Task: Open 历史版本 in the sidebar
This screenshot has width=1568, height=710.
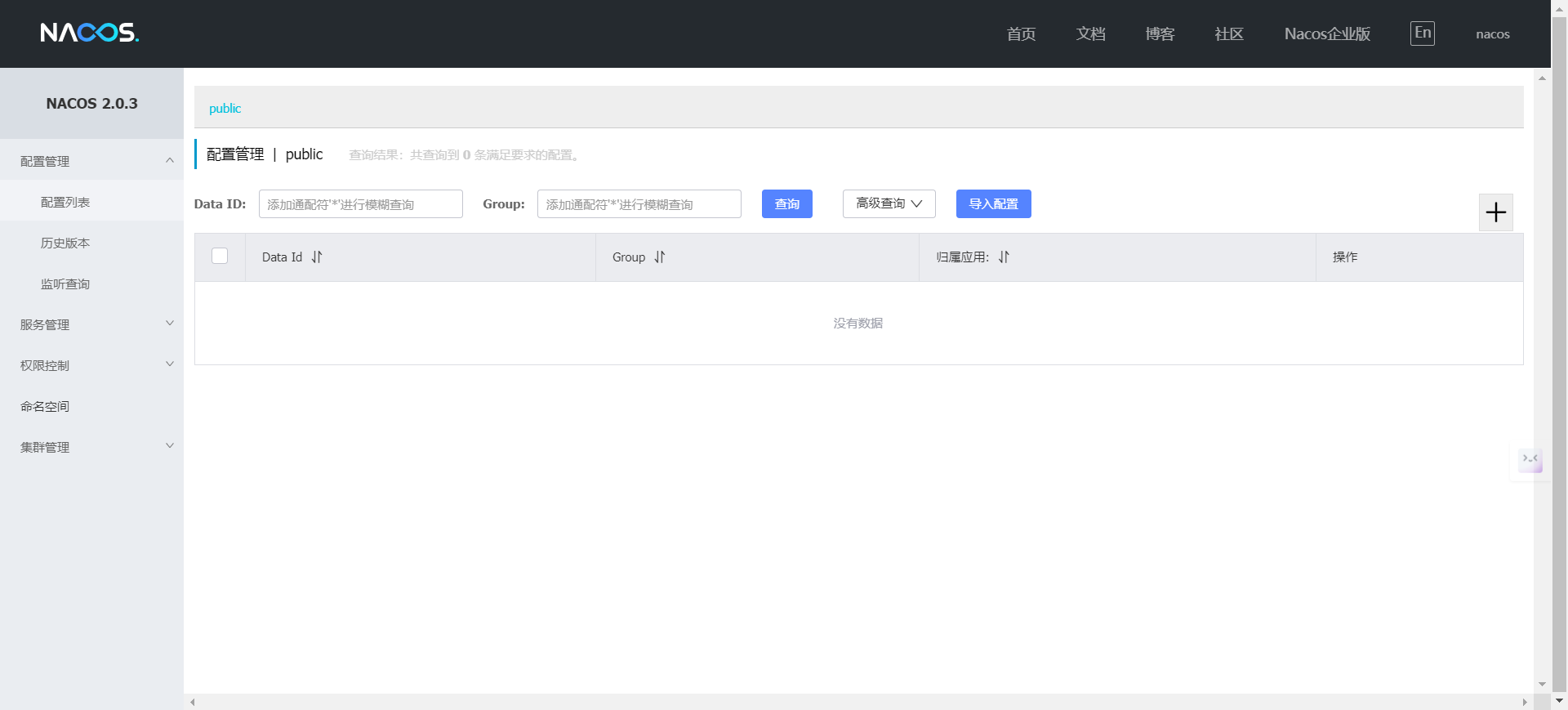Action: [x=65, y=243]
